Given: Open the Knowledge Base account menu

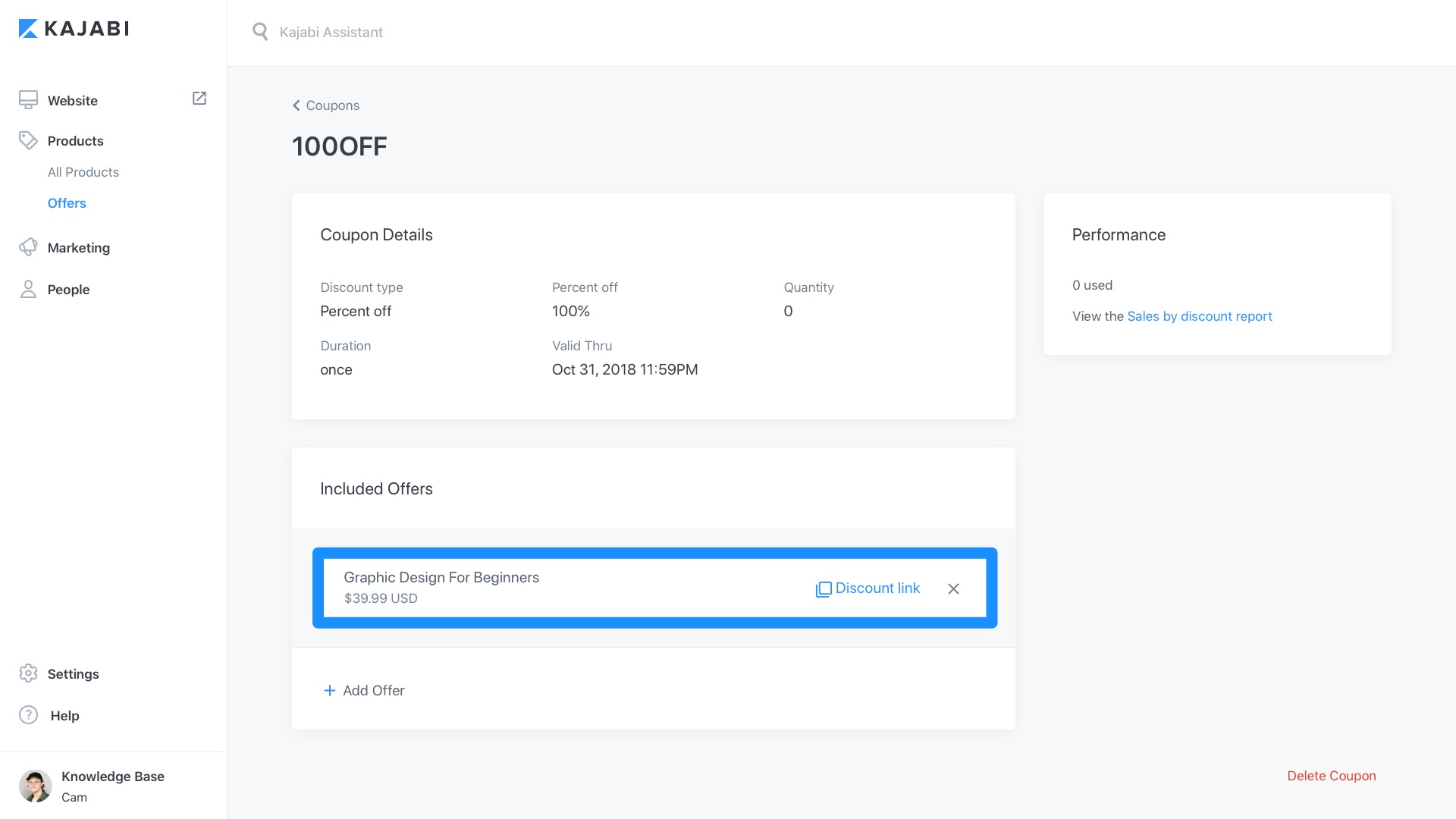Looking at the screenshot, I should (x=113, y=777).
